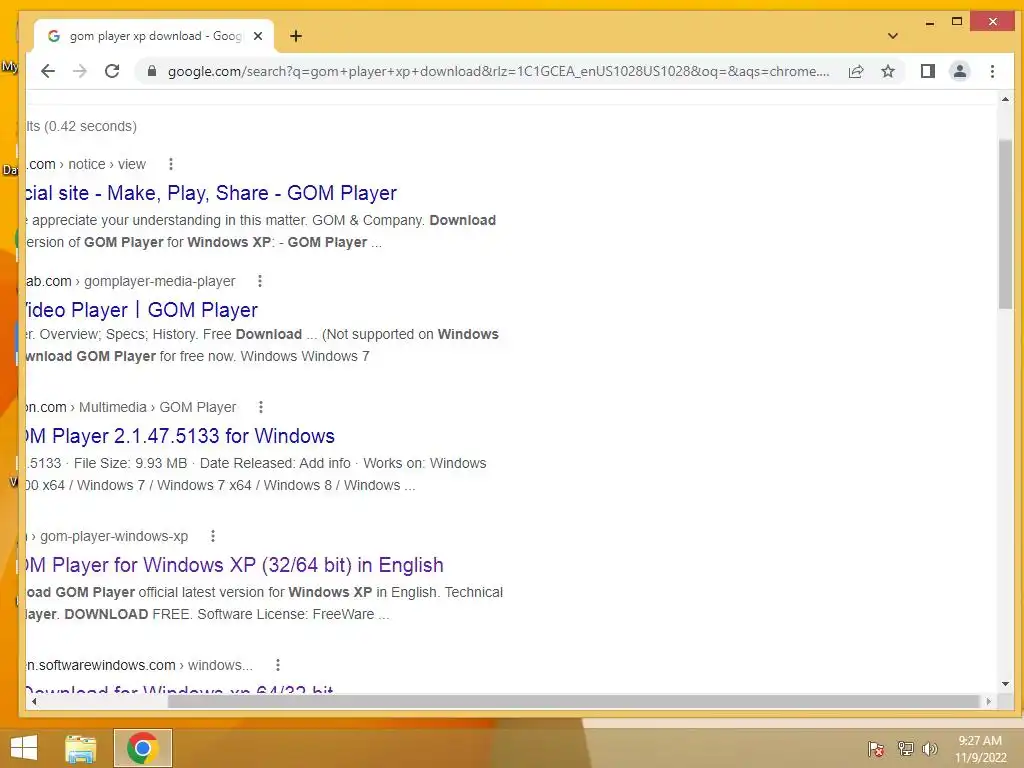Open the Video Player | GOM Player link
This screenshot has width=1024, height=768.
click(142, 310)
